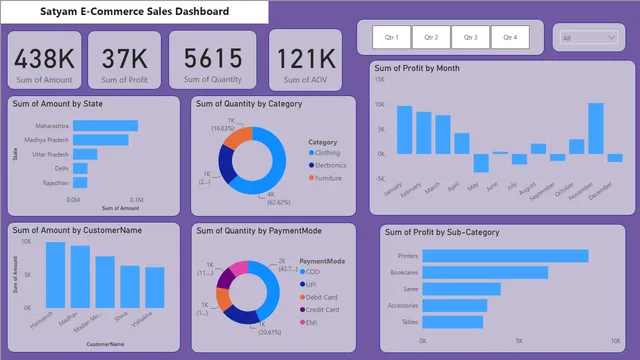Click the 5615 Sum of Quantity card
This screenshot has height=360, width=640.
(x=213, y=60)
